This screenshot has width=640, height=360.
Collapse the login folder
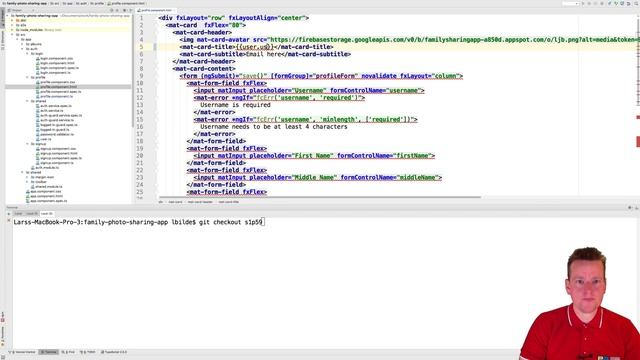(27, 53)
